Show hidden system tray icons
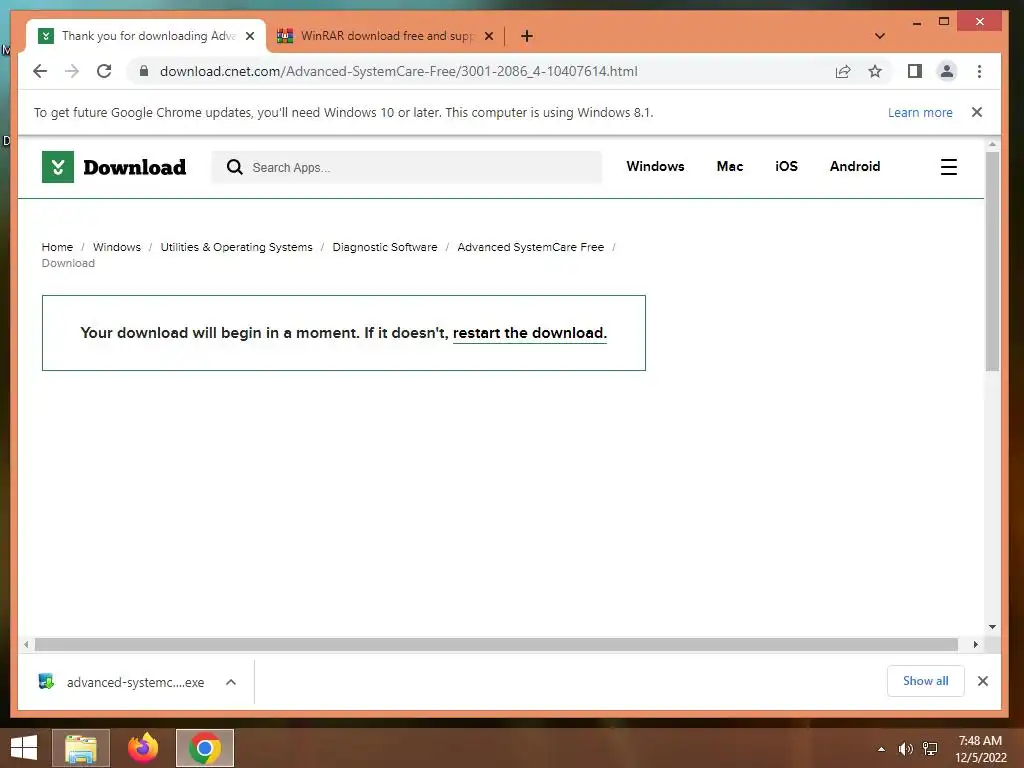The width and height of the screenshot is (1024, 768). click(x=881, y=749)
